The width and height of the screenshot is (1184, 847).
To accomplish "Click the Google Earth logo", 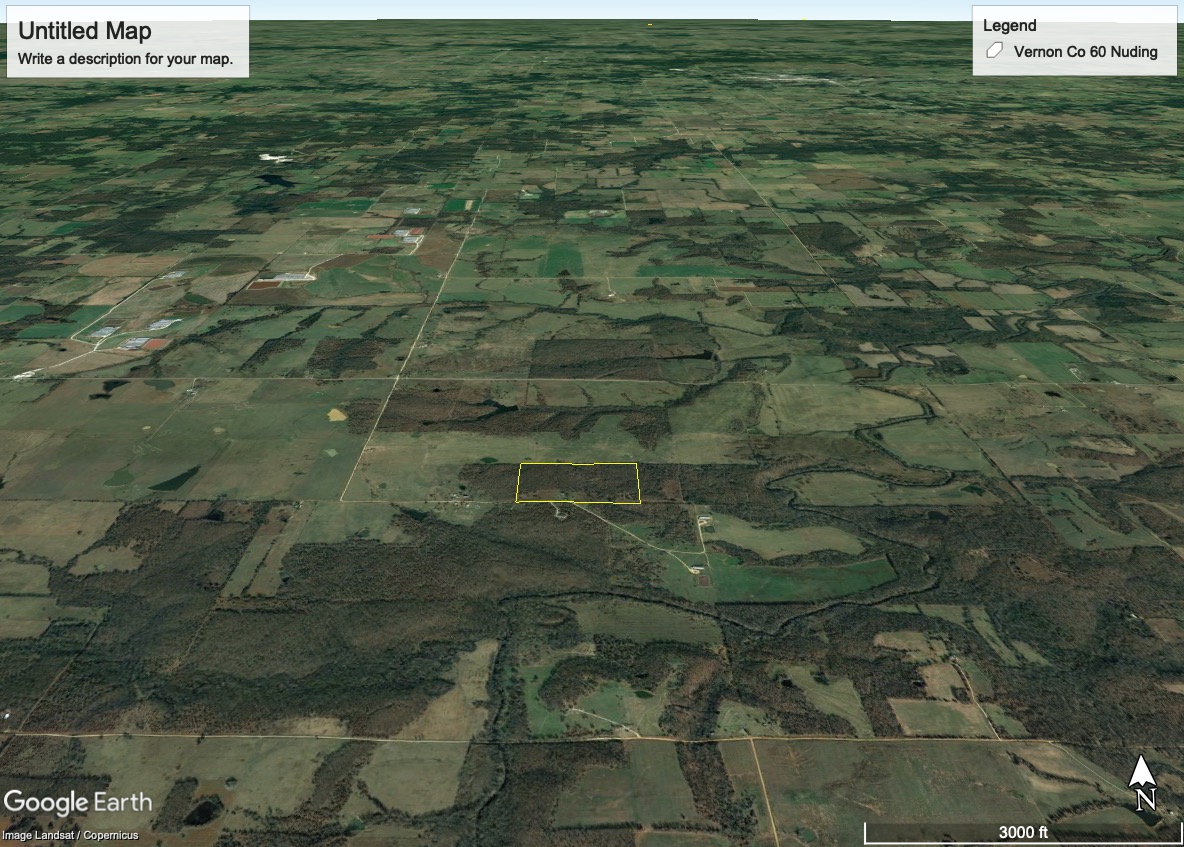I will 78,802.
